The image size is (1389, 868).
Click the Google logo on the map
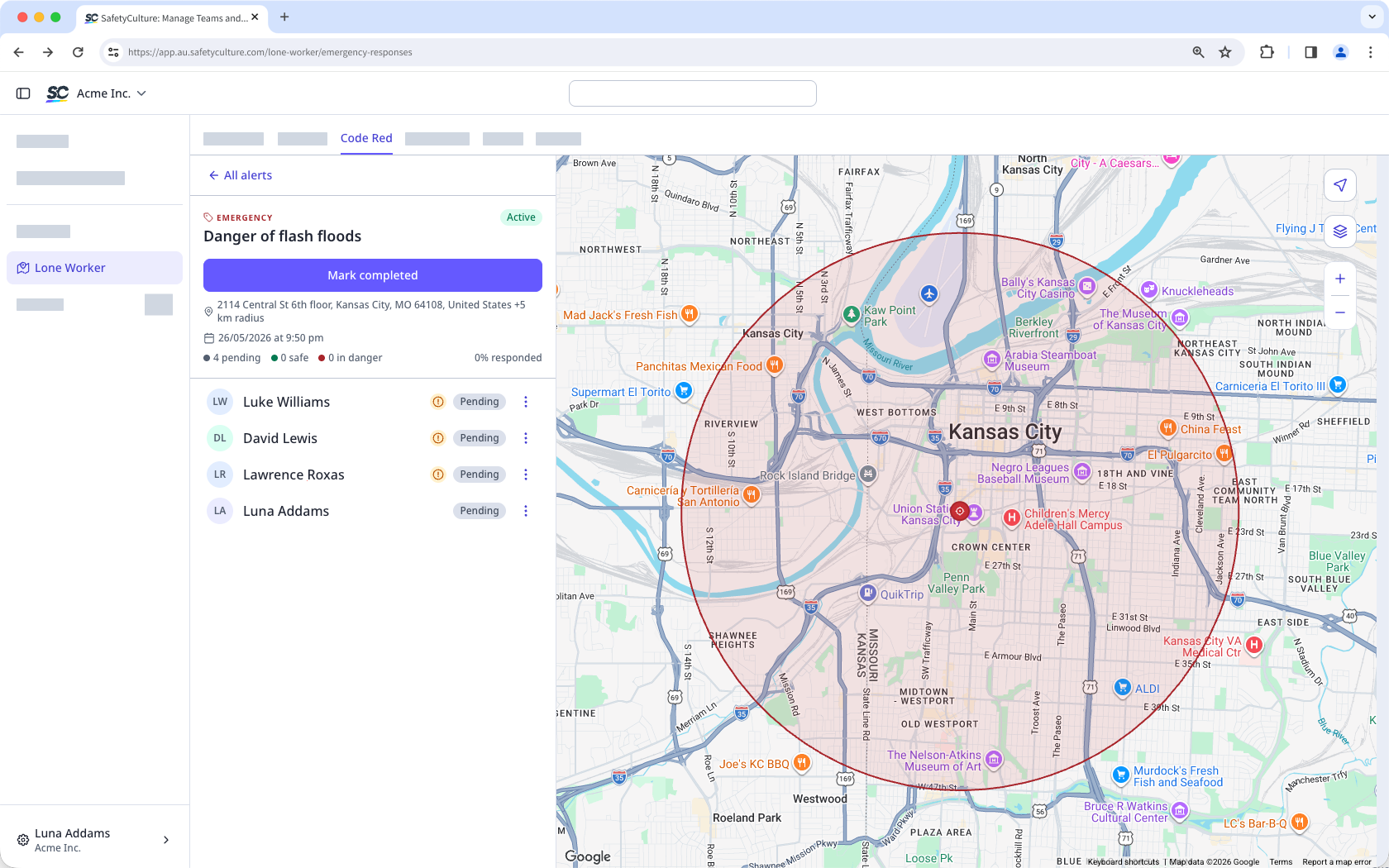[588, 856]
